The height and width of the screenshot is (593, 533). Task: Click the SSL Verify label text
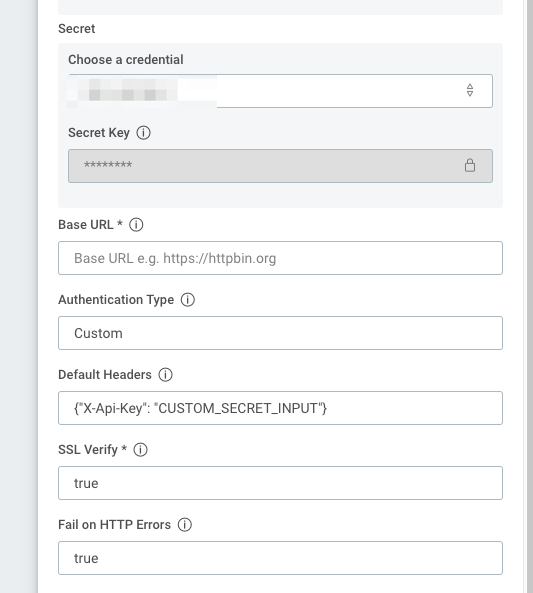92,450
